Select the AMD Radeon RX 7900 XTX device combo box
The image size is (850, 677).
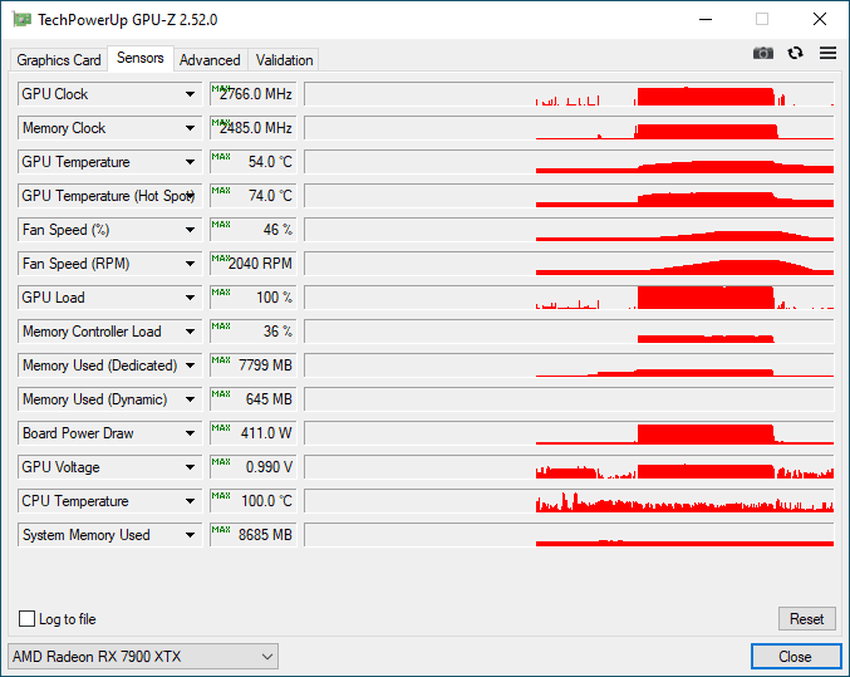coord(143,656)
